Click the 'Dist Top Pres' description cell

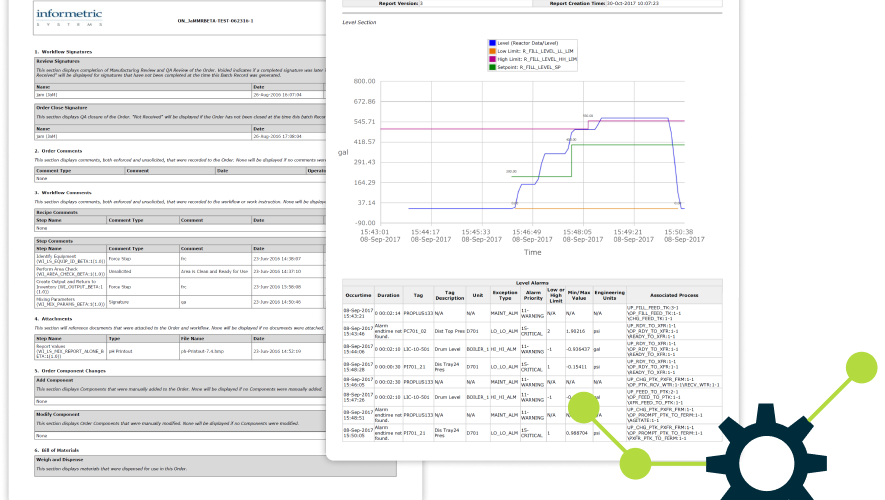click(449, 331)
